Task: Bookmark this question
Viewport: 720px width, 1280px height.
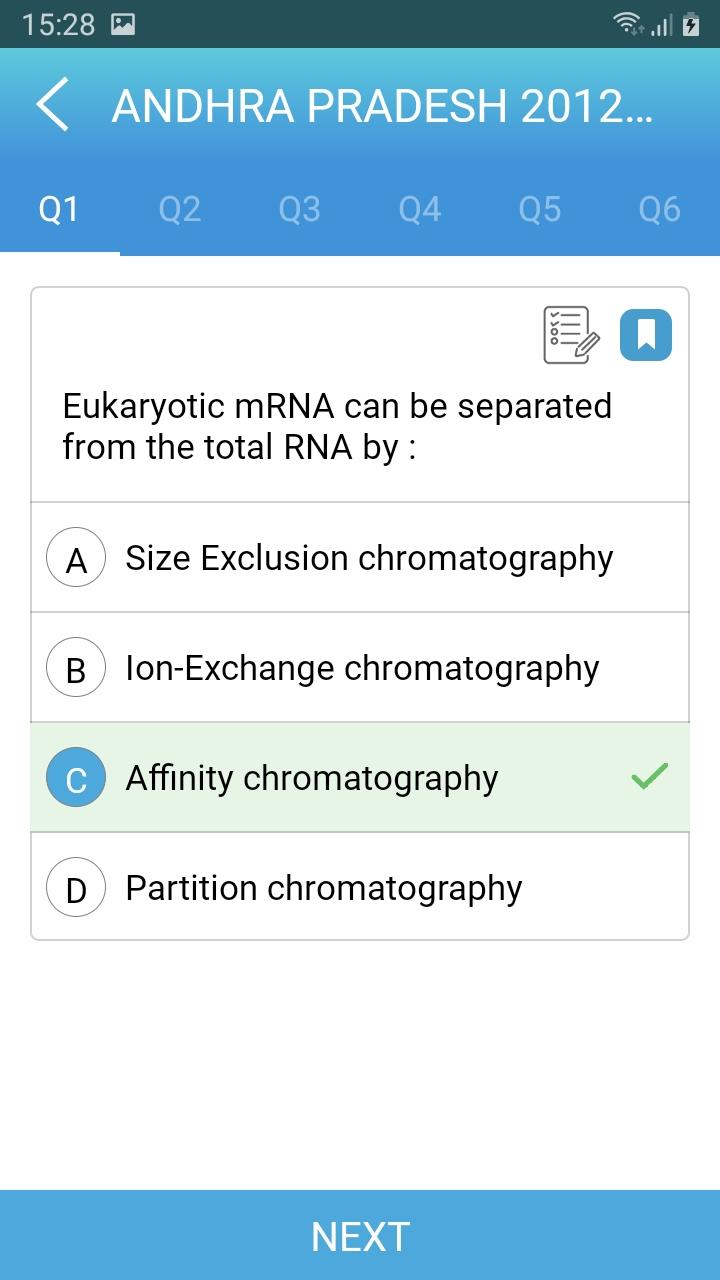Action: [x=646, y=335]
